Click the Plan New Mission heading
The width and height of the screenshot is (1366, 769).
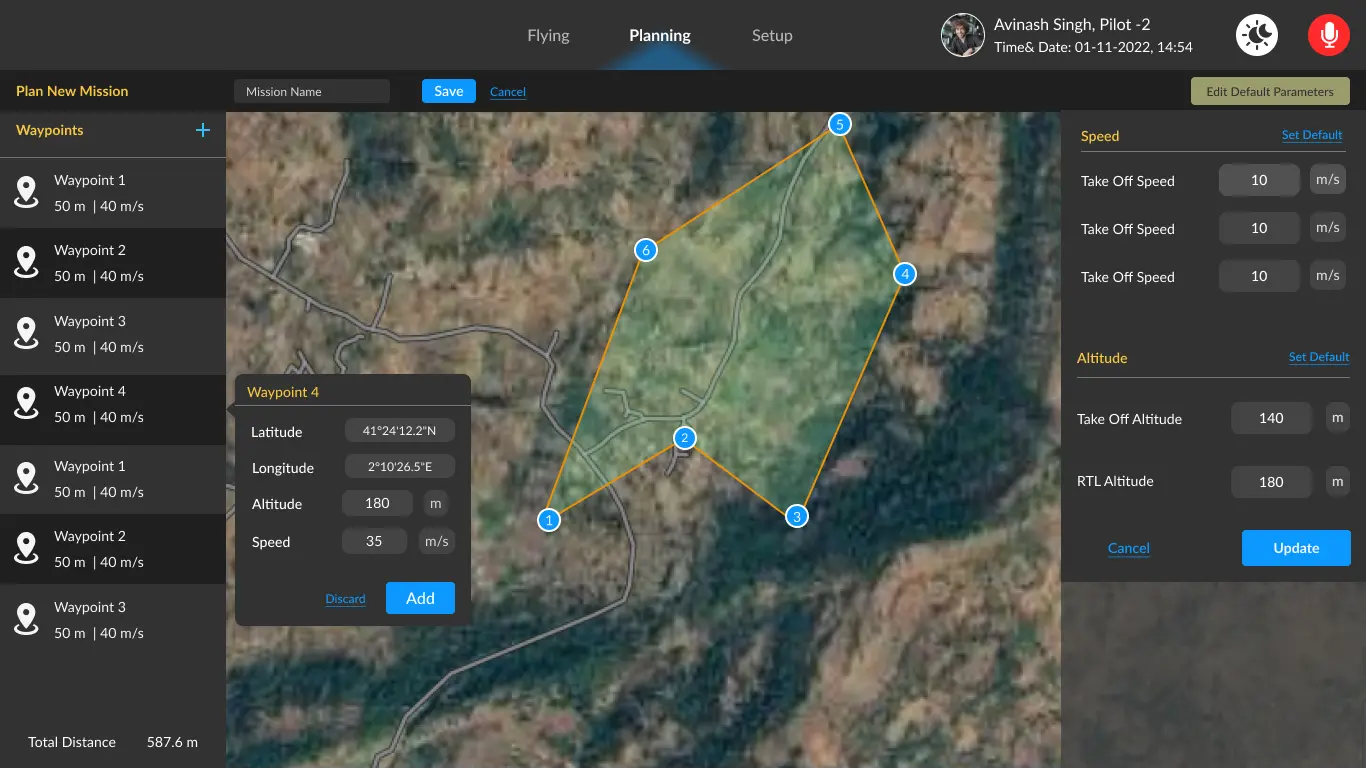(x=72, y=91)
